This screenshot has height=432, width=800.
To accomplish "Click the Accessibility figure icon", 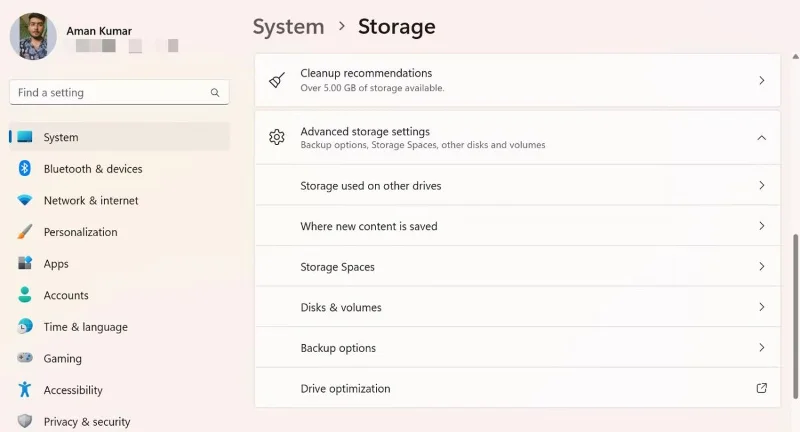I will coord(24,389).
